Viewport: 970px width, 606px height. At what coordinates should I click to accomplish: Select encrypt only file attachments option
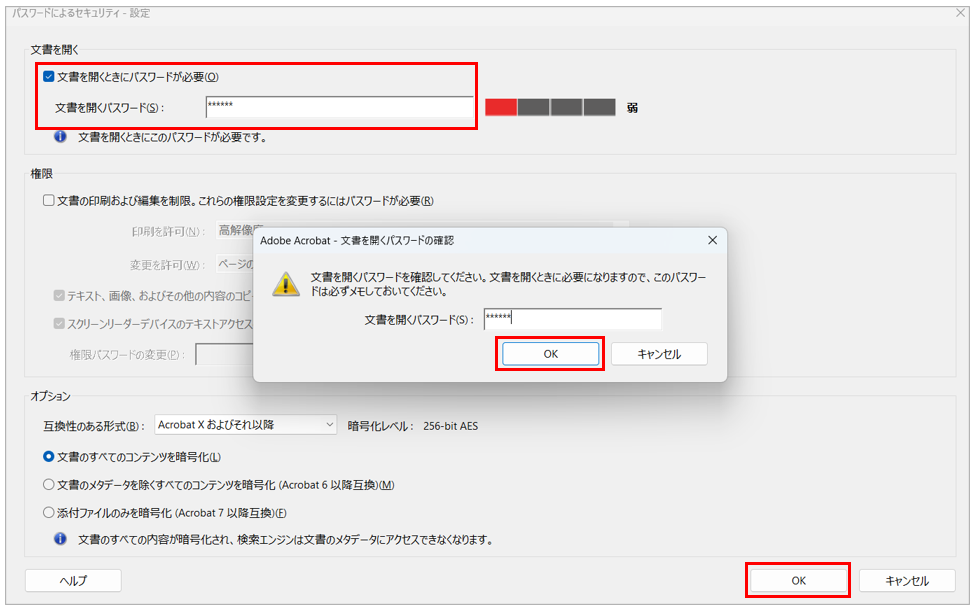tap(49, 513)
